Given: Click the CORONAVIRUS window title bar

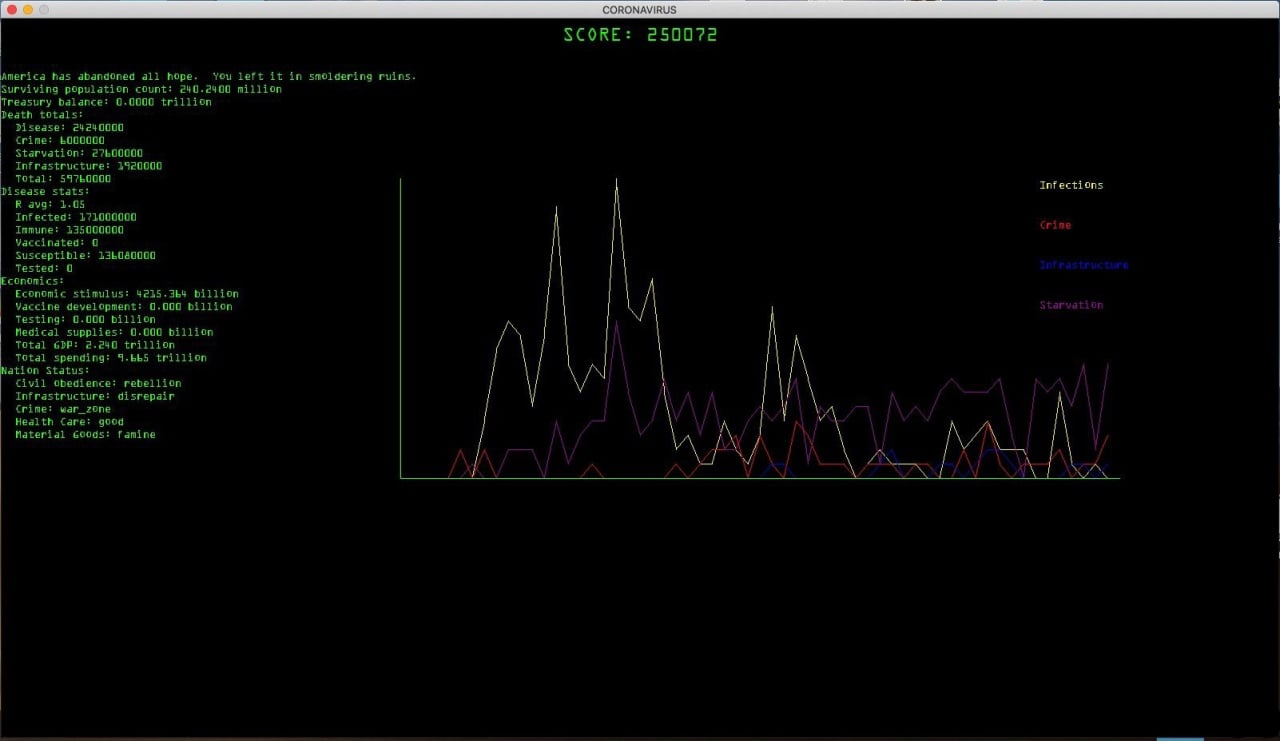Looking at the screenshot, I should 640,9.
